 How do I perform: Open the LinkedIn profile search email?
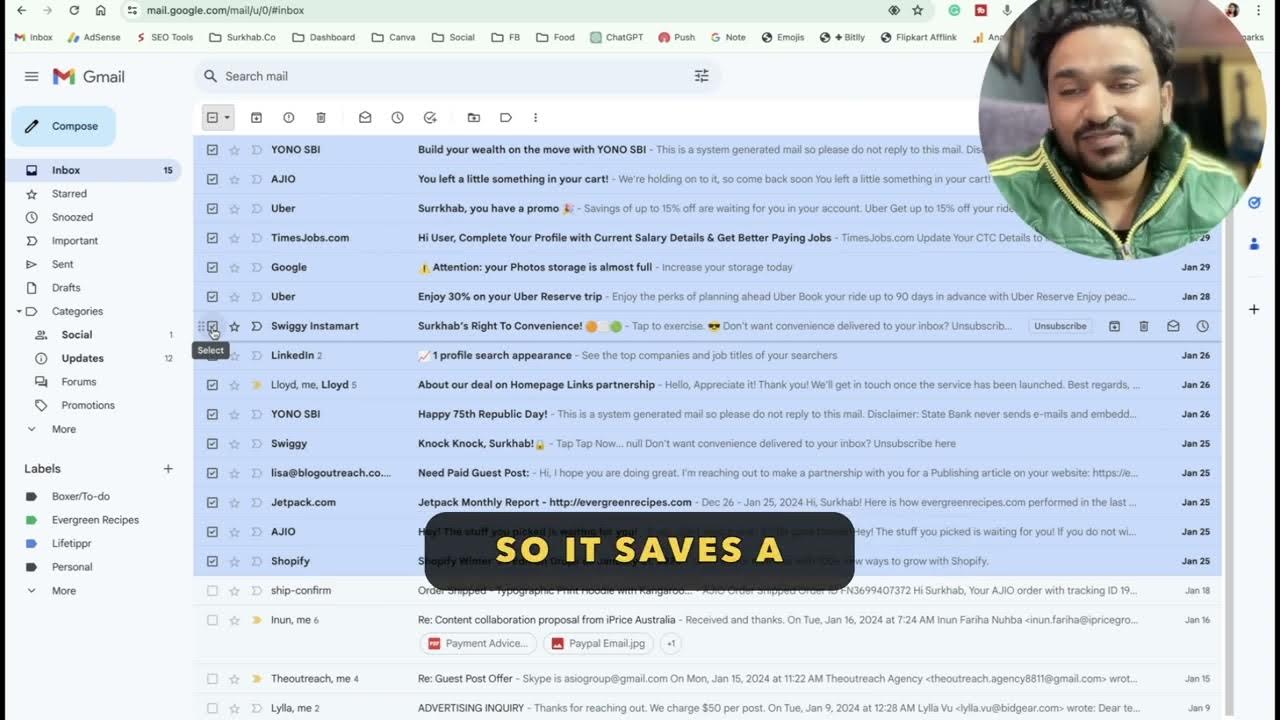click(x=707, y=355)
